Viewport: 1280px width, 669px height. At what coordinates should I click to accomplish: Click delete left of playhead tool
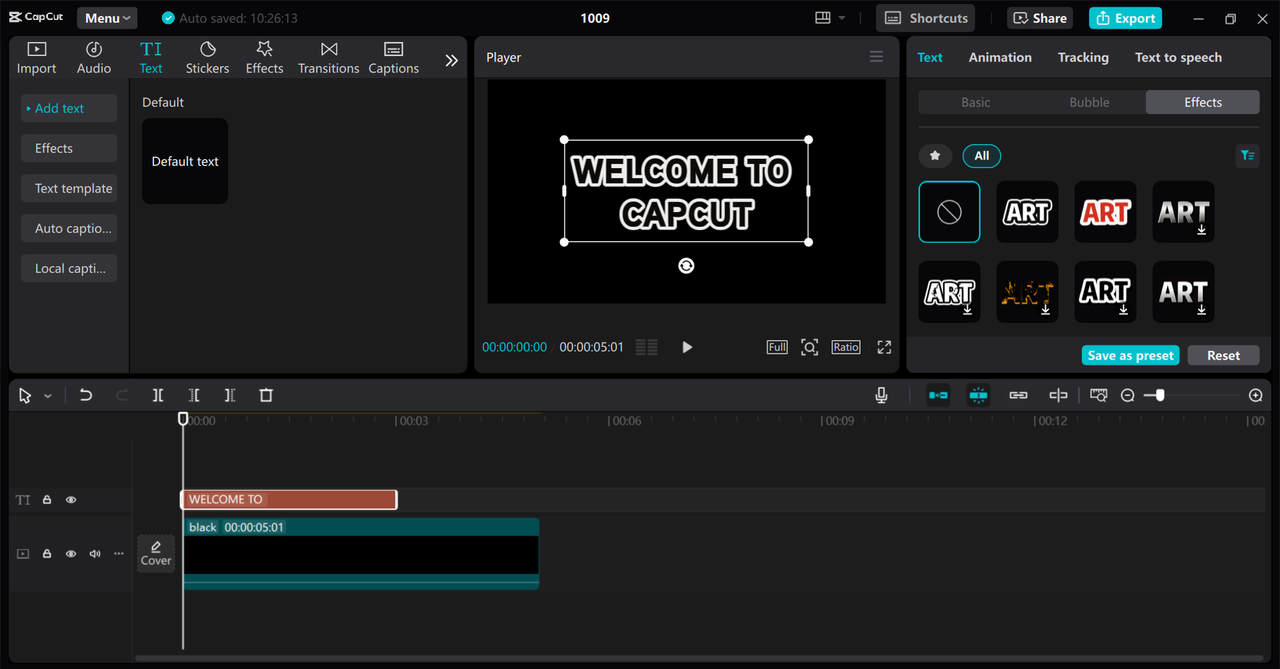(x=194, y=395)
